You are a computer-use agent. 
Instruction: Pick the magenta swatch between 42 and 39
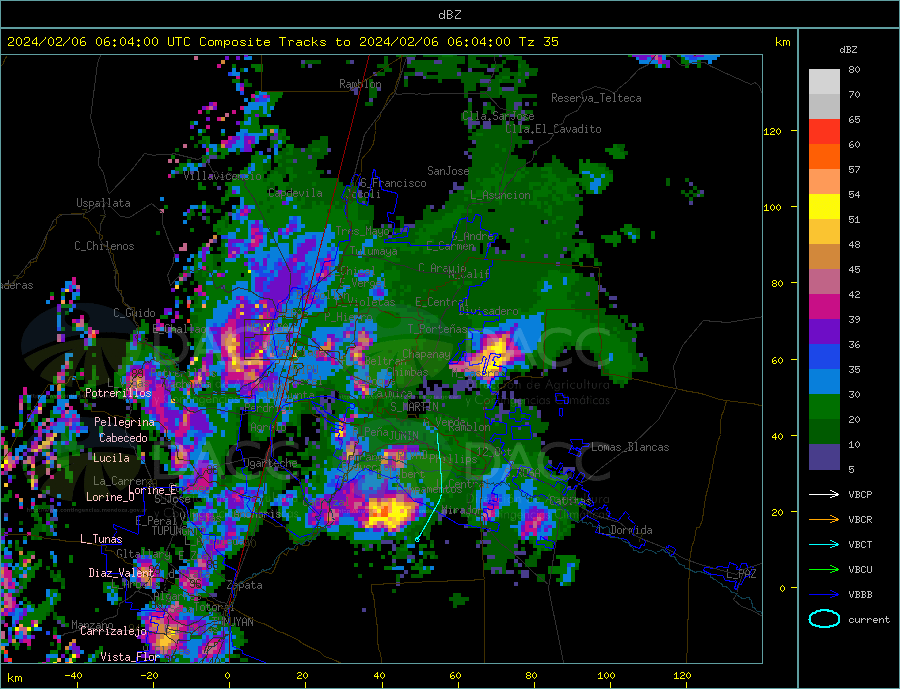pos(824,307)
